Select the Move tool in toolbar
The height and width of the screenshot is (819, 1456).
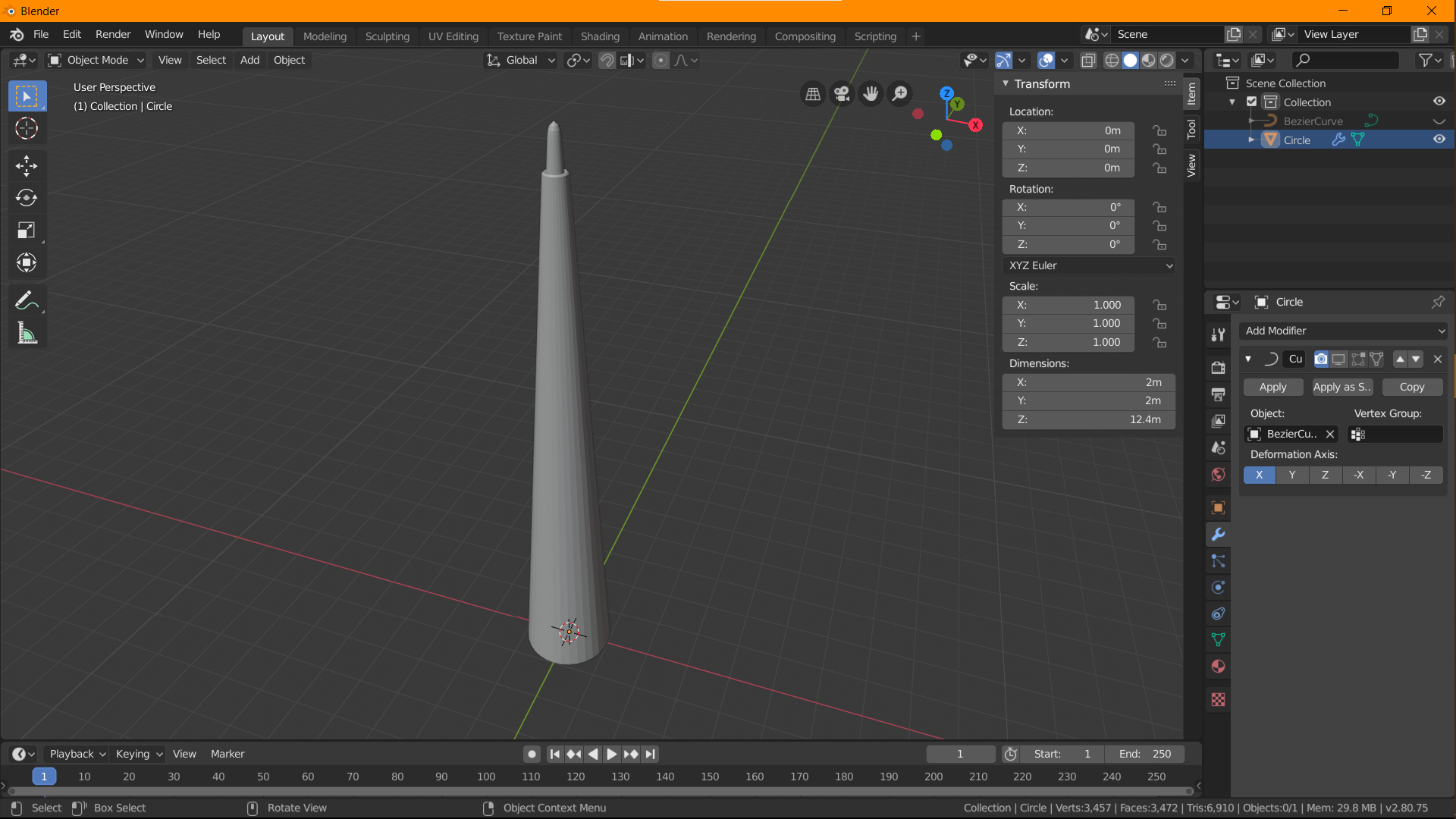click(27, 165)
